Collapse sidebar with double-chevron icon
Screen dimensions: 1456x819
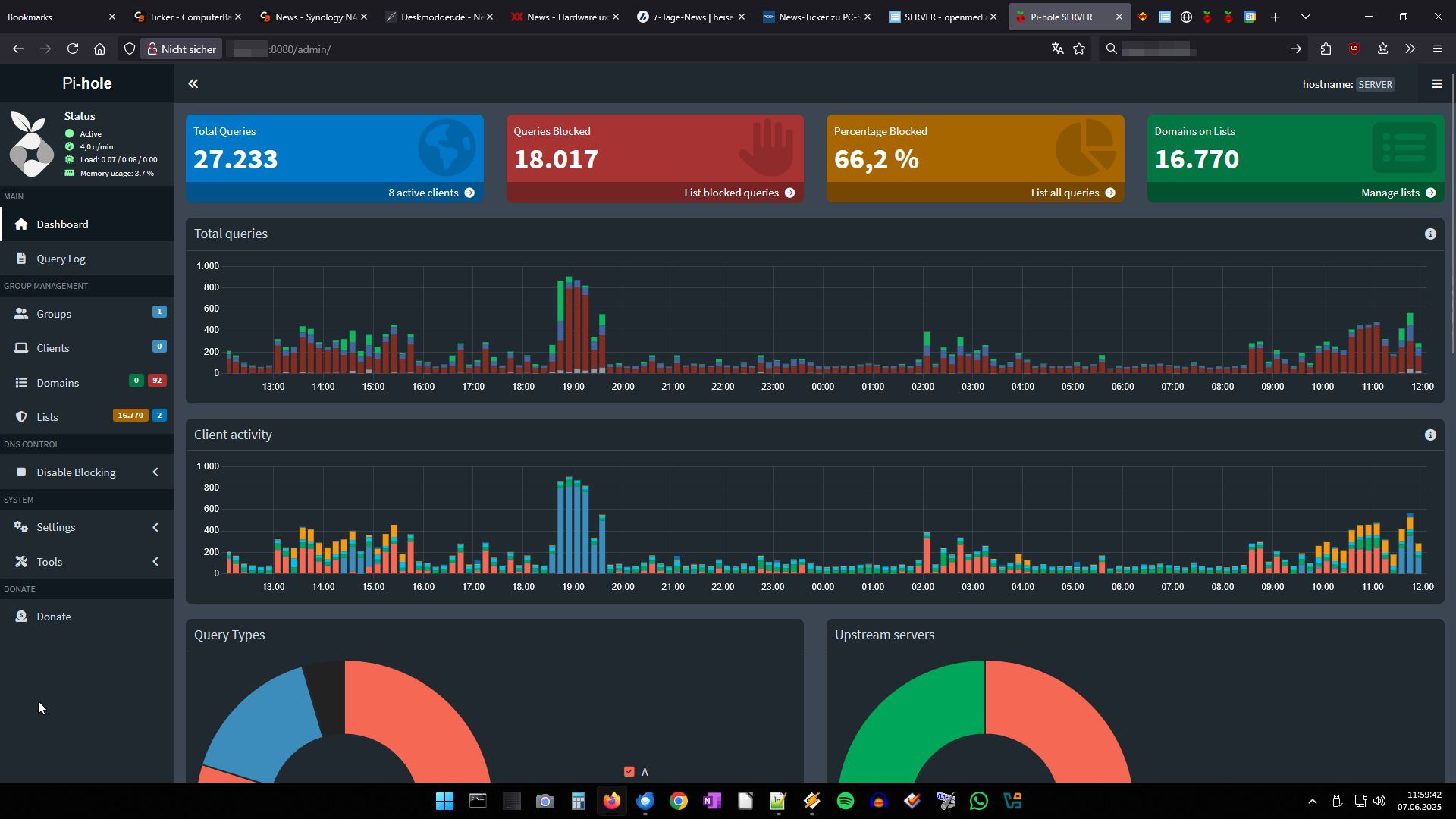(x=193, y=83)
